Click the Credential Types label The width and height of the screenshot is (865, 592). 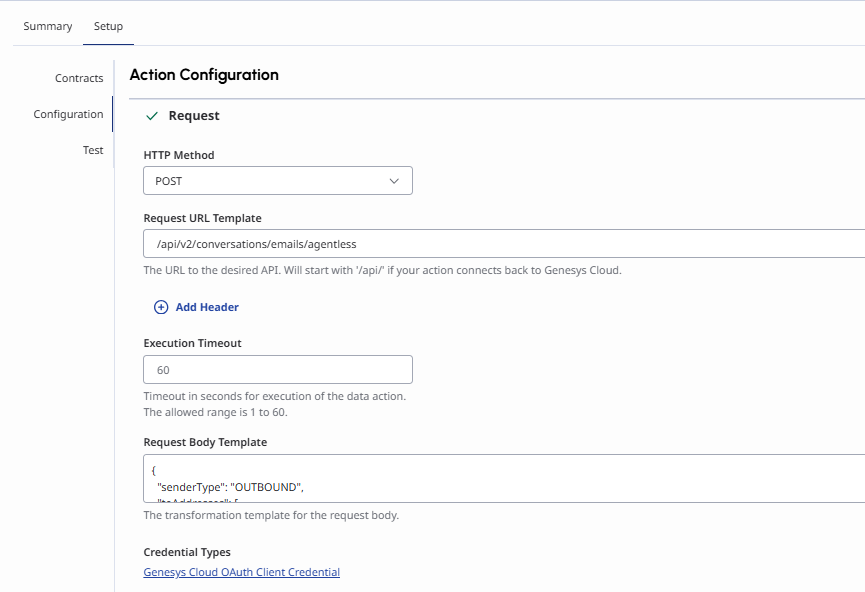click(187, 552)
